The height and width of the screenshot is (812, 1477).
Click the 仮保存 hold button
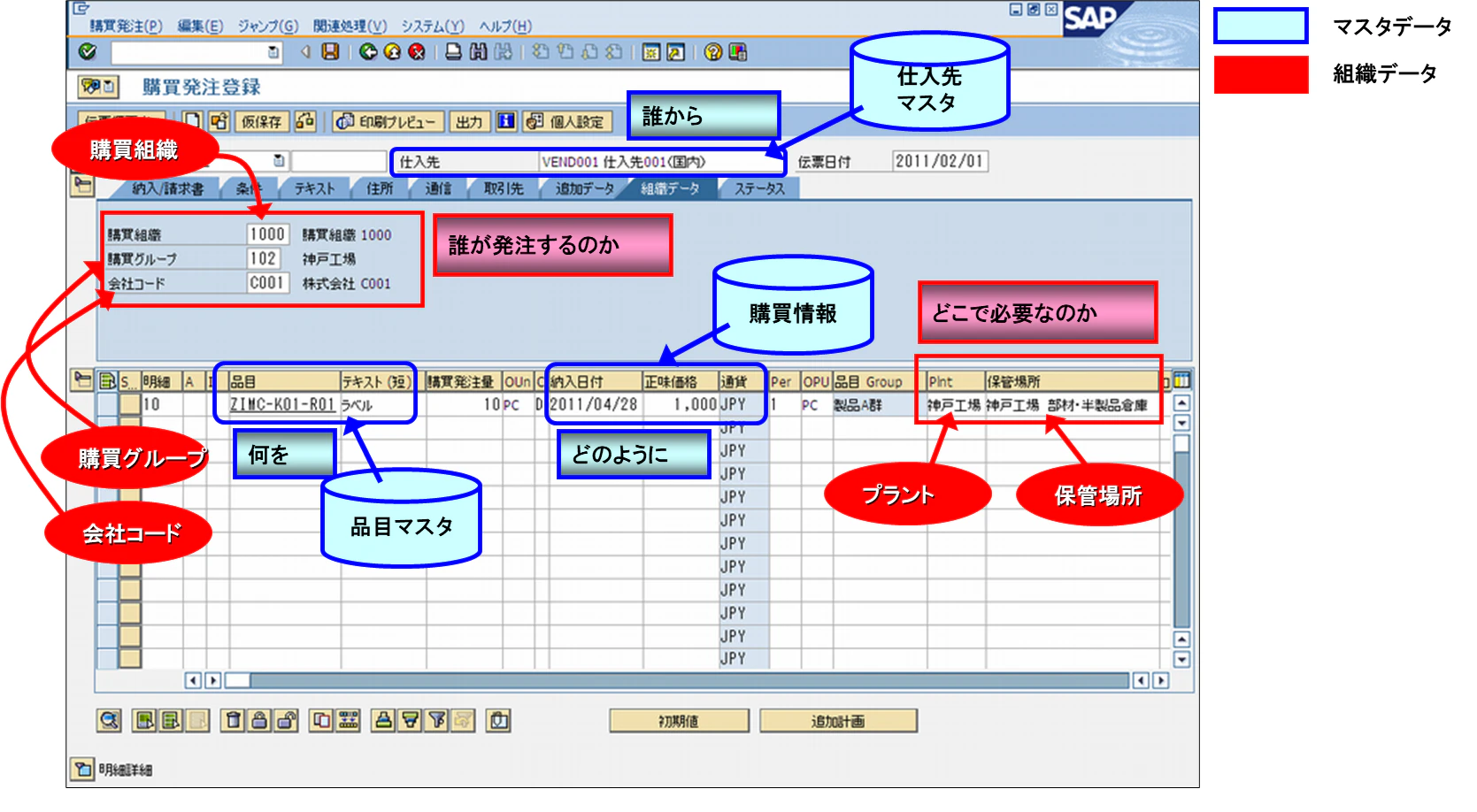point(262,121)
